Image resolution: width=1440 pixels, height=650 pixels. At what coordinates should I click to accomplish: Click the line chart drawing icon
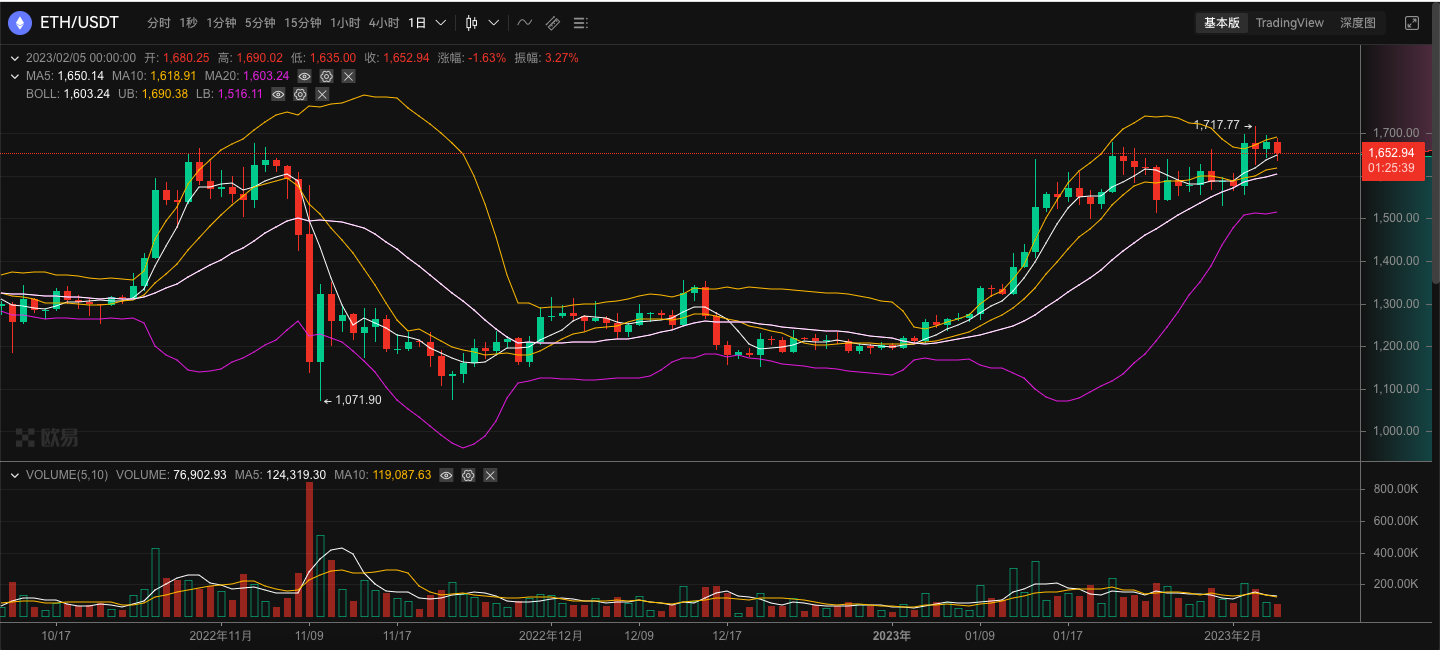point(524,22)
